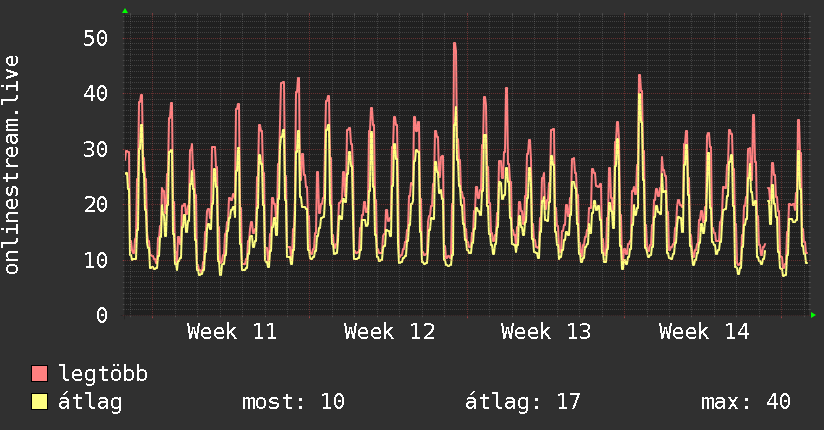The image size is (824, 430).
Task: Click the pink legtöbb legend color swatch
Action: point(39,373)
